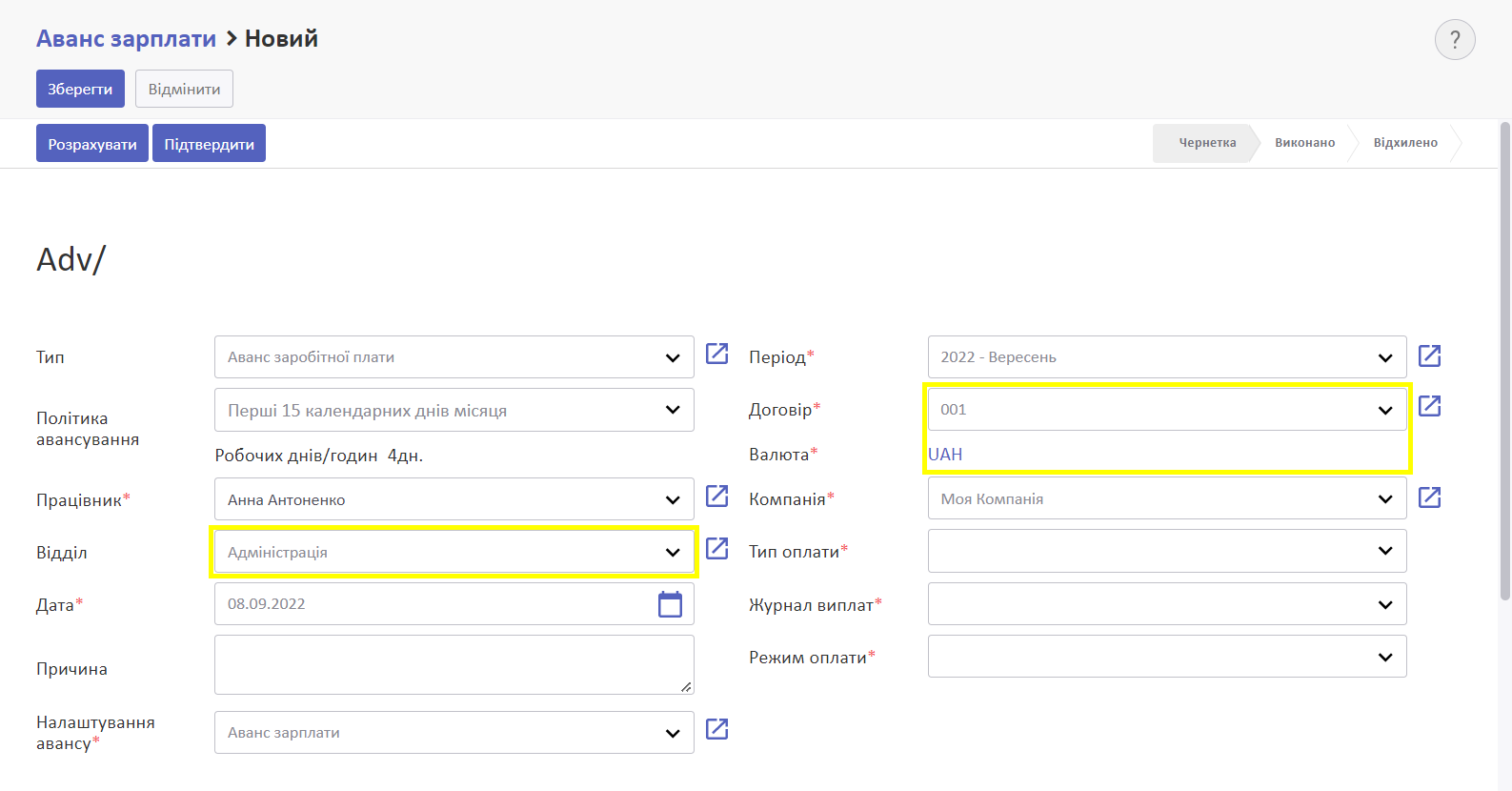Click the Підтвердити button

coord(209,143)
